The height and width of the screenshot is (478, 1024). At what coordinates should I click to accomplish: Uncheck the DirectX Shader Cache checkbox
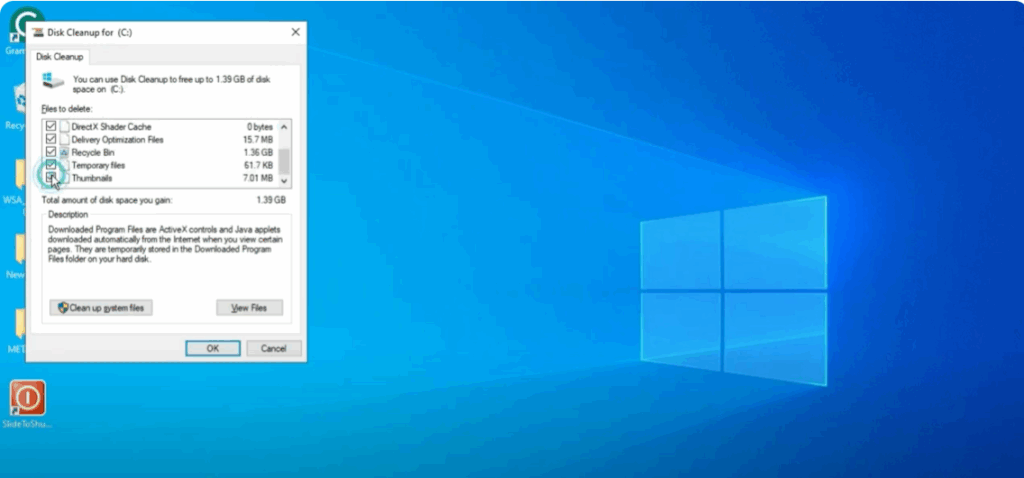51,126
